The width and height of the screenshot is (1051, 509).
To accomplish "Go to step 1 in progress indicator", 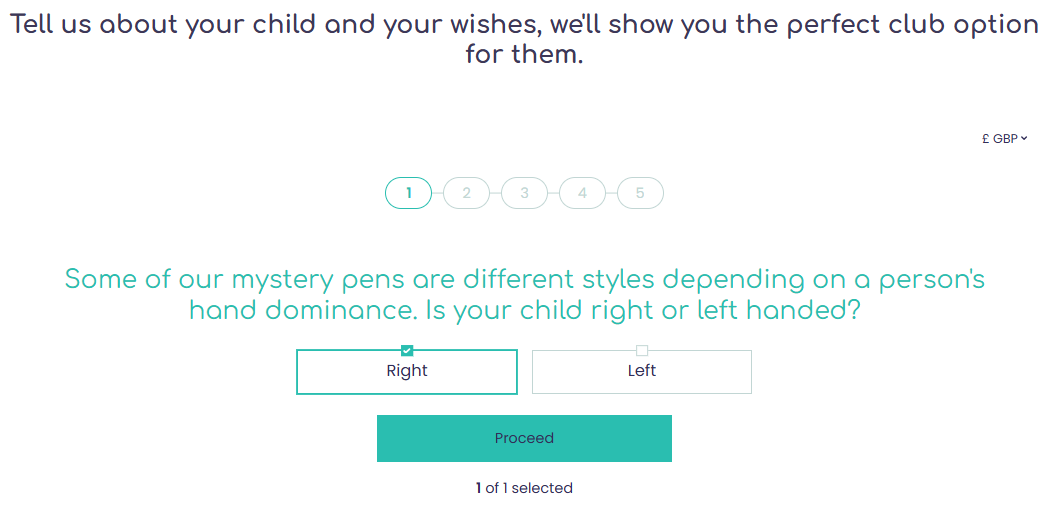I will pos(408,193).
